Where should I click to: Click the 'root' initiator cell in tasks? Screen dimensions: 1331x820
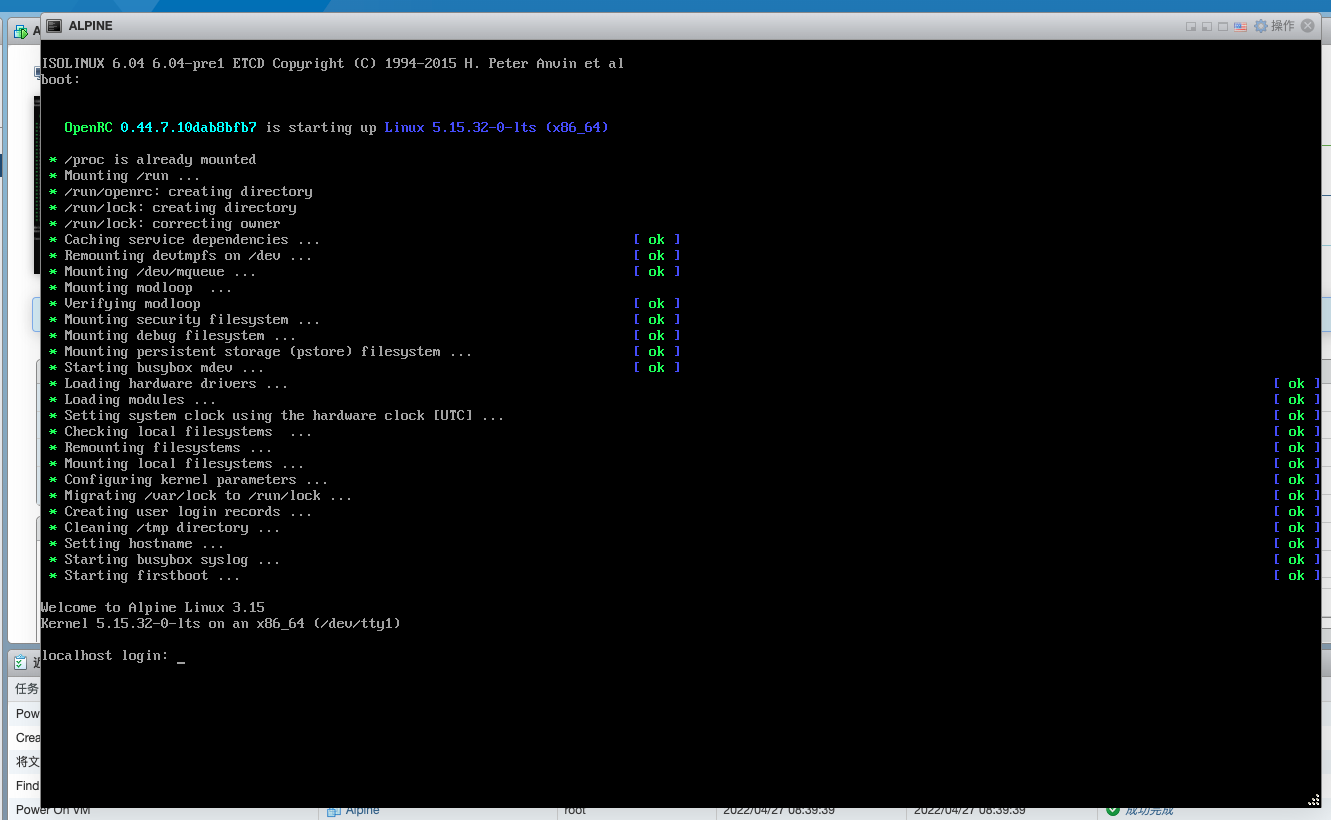point(575,811)
